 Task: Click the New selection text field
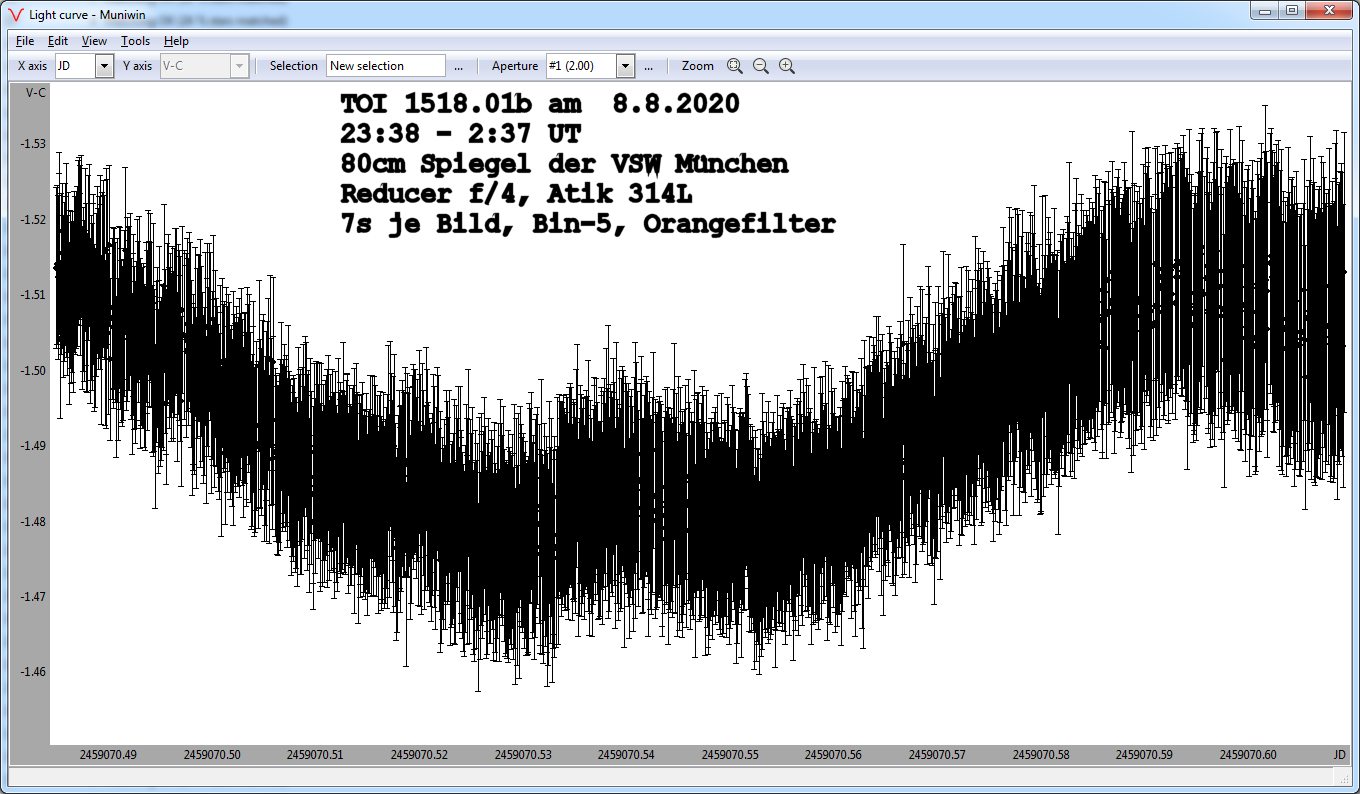click(385, 66)
